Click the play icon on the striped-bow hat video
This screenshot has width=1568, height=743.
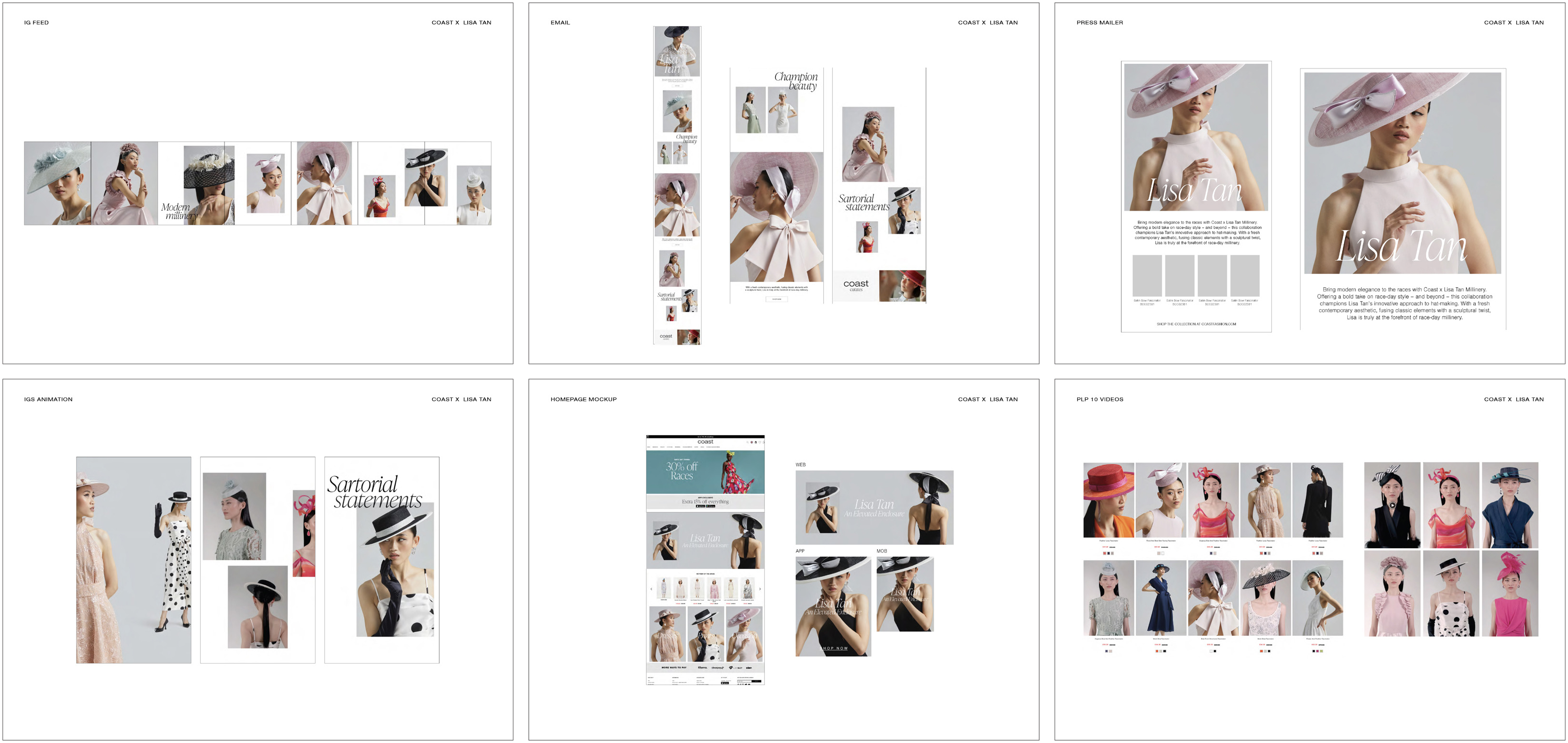(x=1392, y=505)
